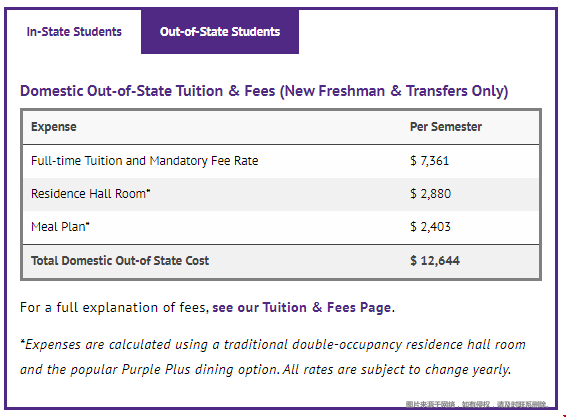This screenshot has width=566, height=417.
Task: Click the 'For a full explanation of fees' text
Action: click(114, 308)
